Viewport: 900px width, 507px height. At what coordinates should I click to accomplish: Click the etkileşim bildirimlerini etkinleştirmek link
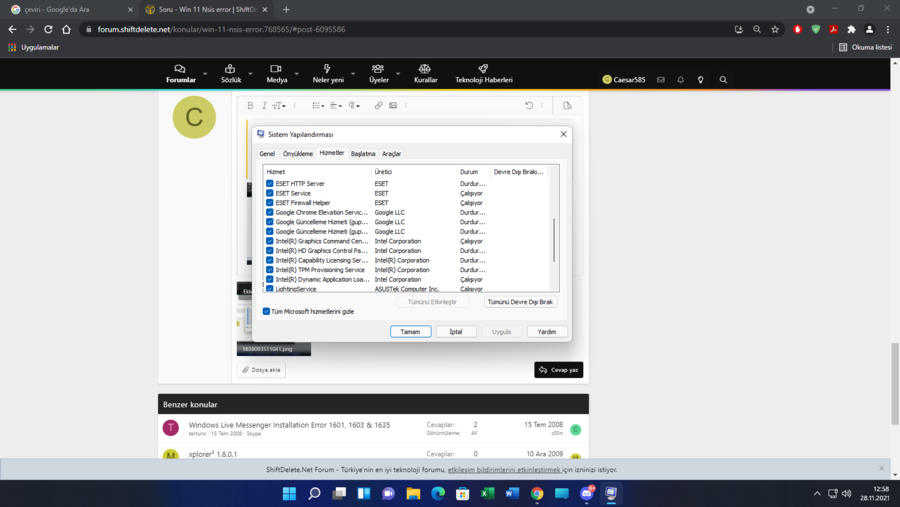point(503,470)
